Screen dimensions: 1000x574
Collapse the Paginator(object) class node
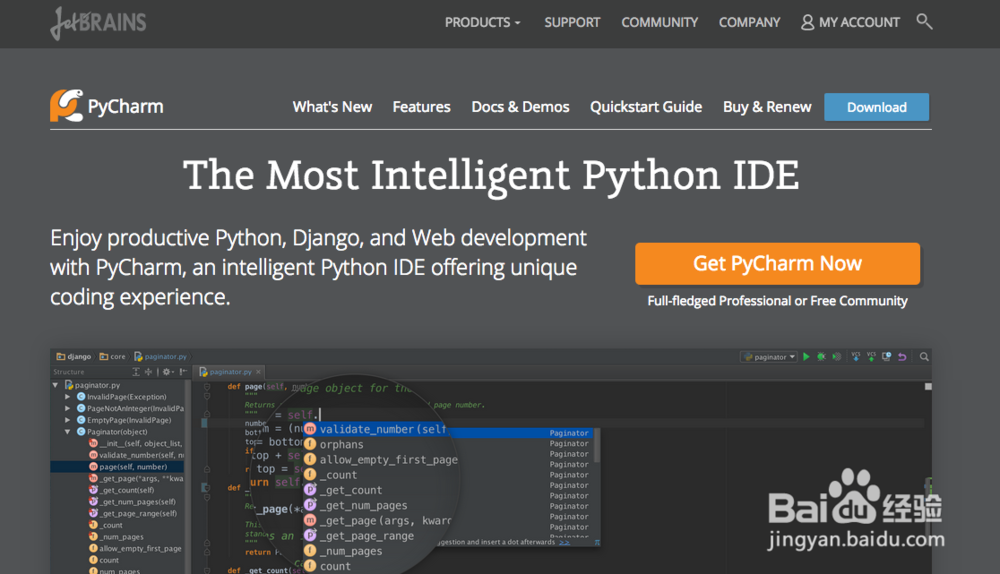point(68,432)
